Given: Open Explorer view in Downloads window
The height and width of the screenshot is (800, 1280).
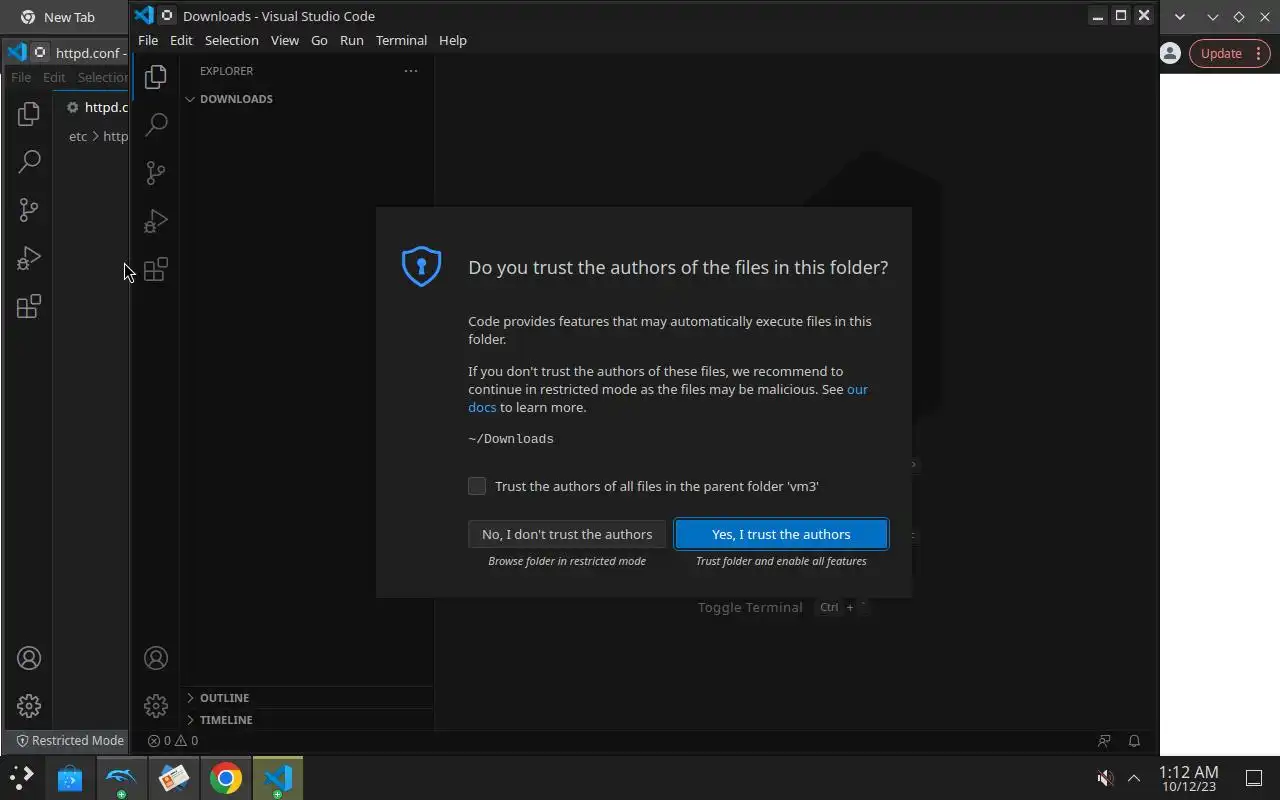Looking at the screenshot, I should (155, 77).
